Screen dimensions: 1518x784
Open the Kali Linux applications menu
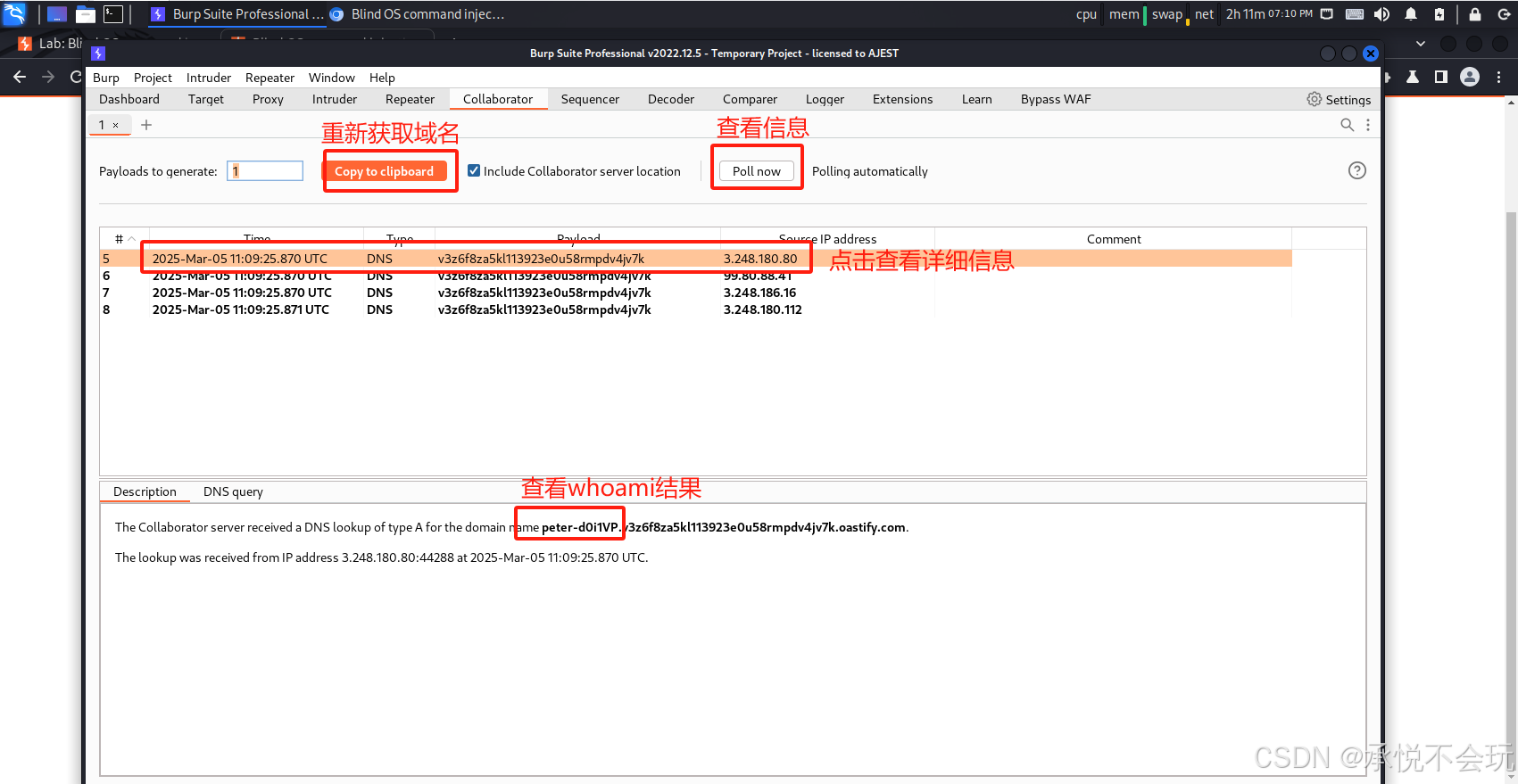(x=14, y=13)
